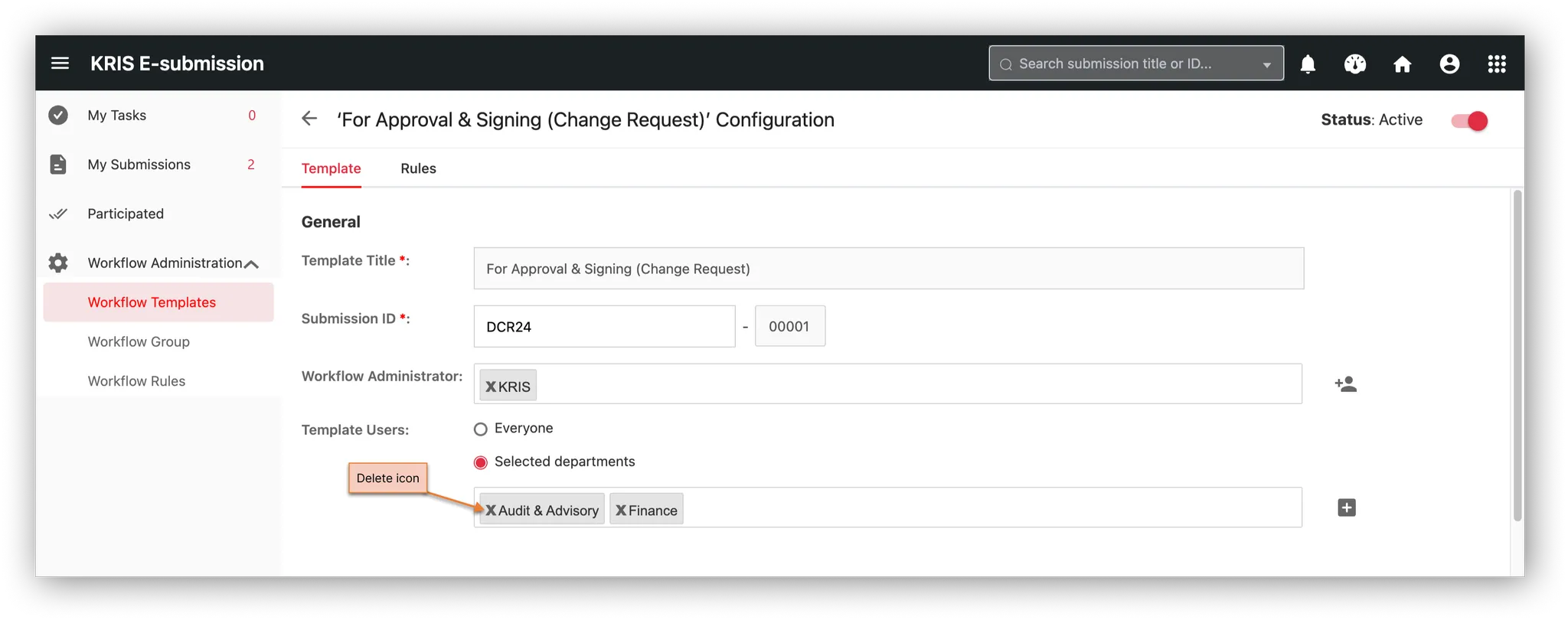Click the add-user icon beside Workflow Administrator

coord(1346,383)
